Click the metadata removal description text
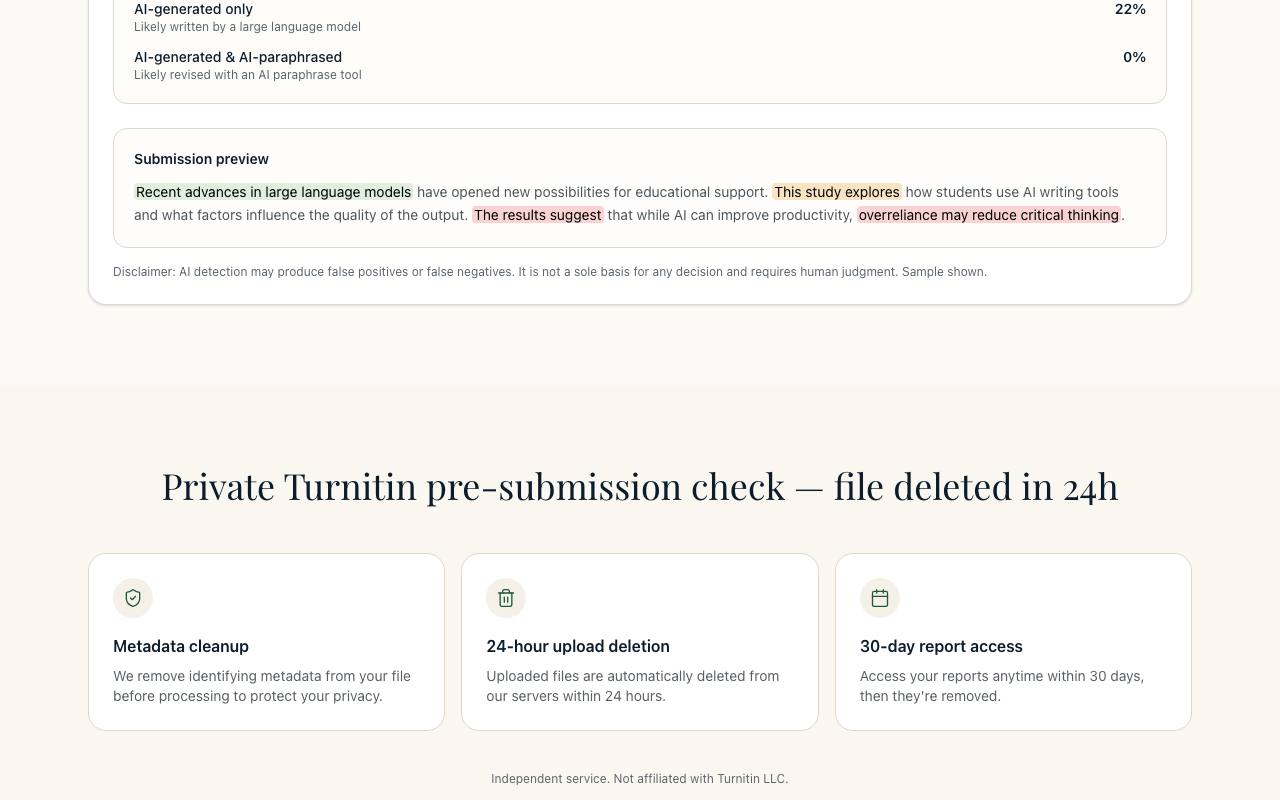The image size is (1280, 800). (262, 686)
